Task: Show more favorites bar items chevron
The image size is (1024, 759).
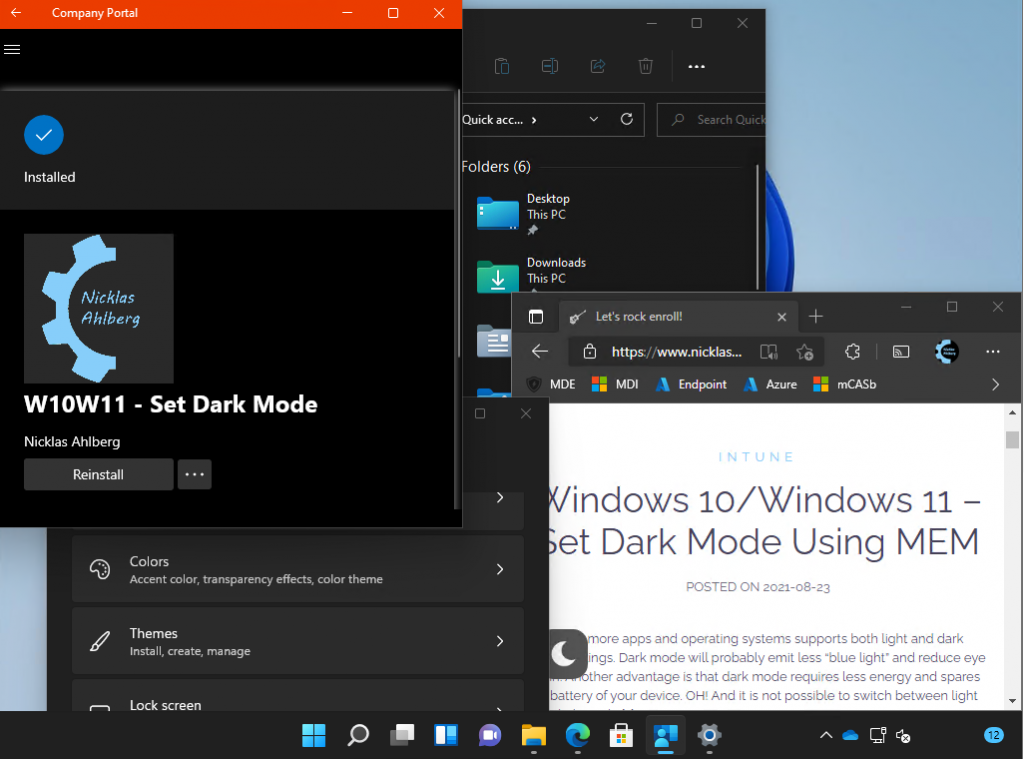Action: tap(995, 384)
